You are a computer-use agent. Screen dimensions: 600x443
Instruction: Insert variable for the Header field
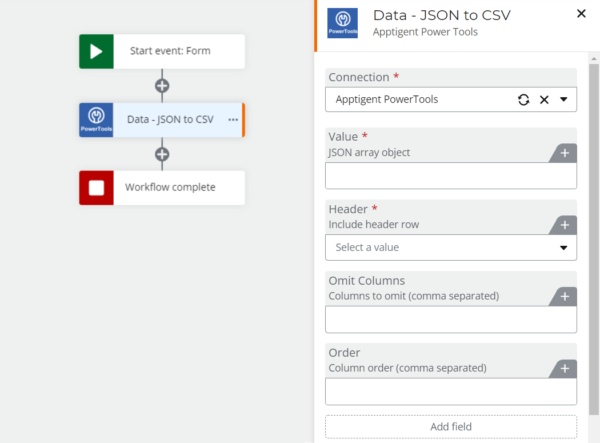[x=564, y=225]
